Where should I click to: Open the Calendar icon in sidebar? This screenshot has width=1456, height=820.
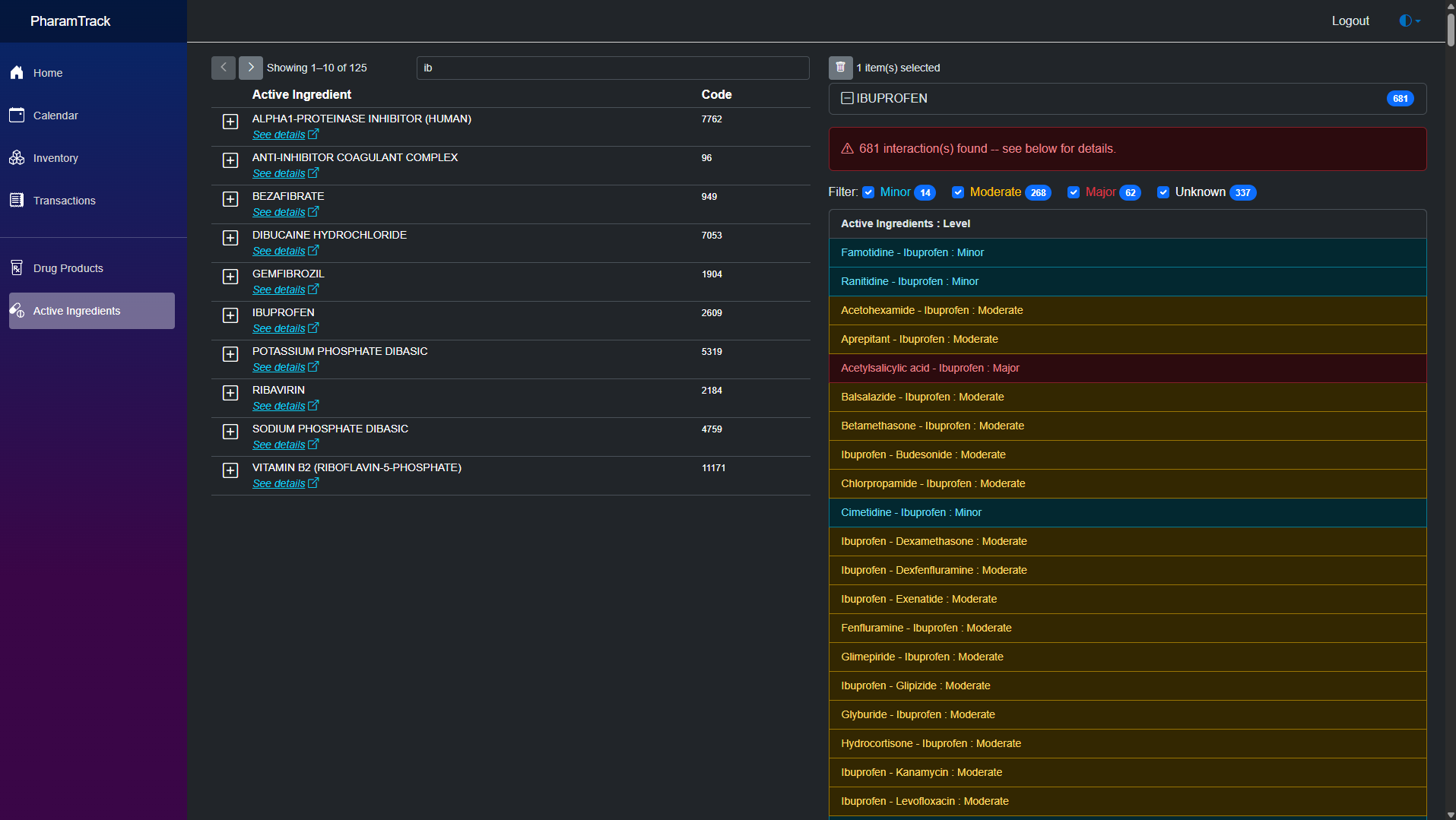coord(17,116)
